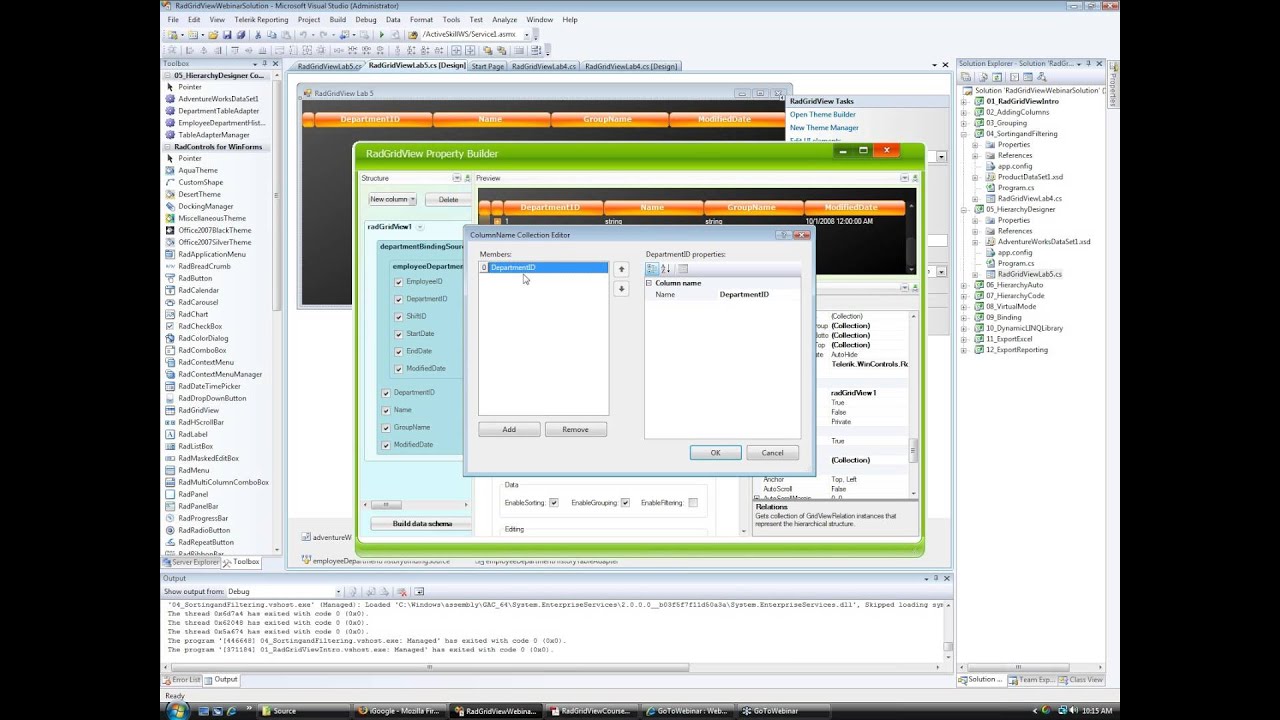Image resolution: width=1280 pixels, height=720 pixels.
Task: Click Refresh icon in Solution Explorer toolbar
Action: pos(998,76)
